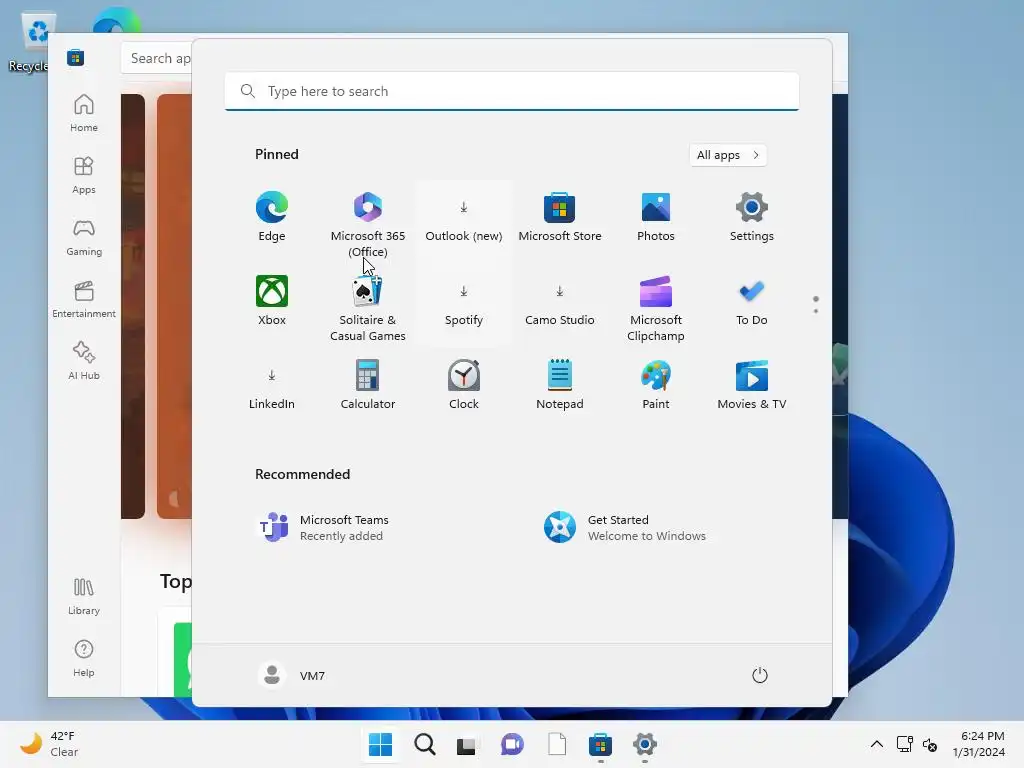Open the Chat icon on taskbar
This screenshot has width=1024, height=768.
512,744
